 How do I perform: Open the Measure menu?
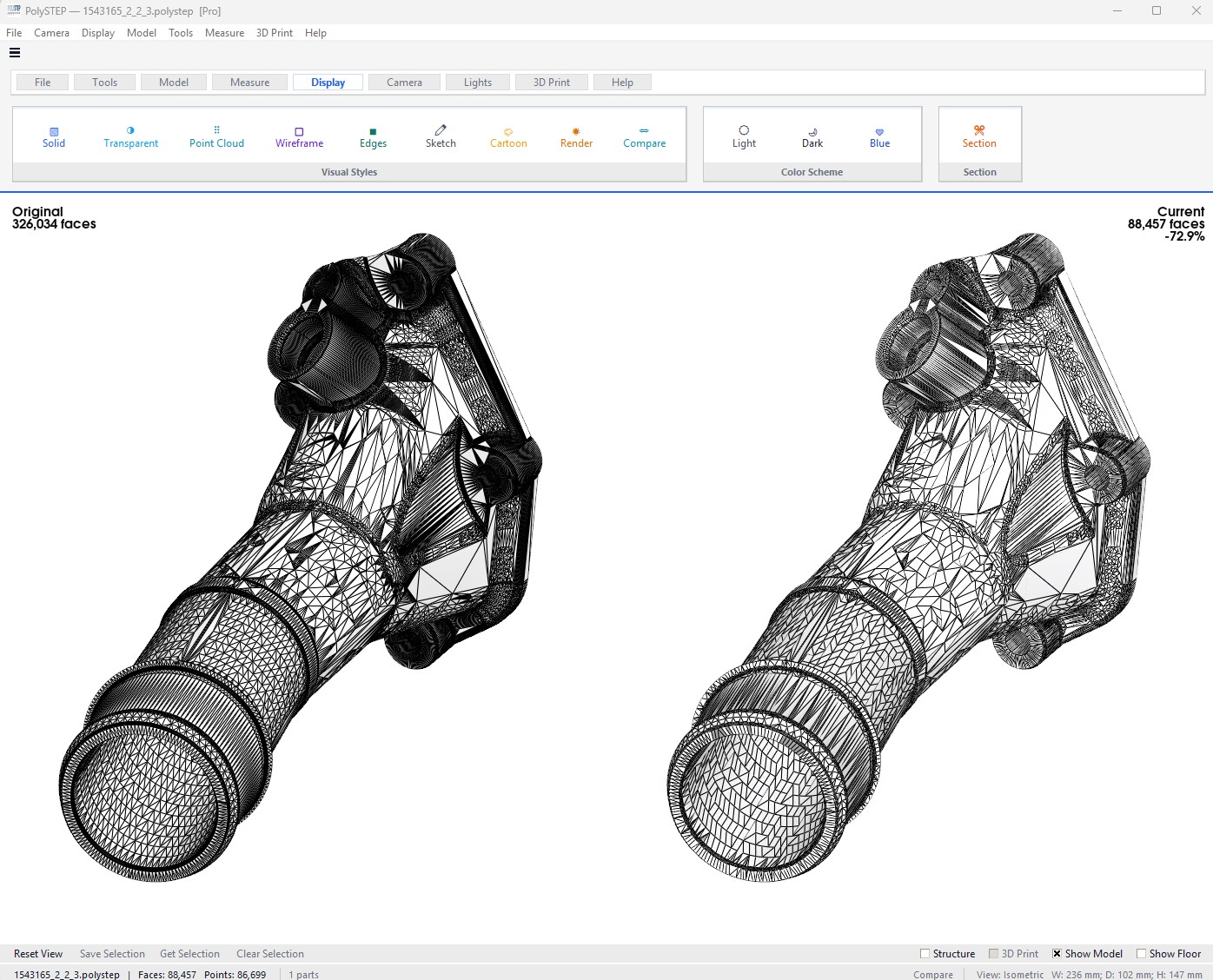(224, 33)
